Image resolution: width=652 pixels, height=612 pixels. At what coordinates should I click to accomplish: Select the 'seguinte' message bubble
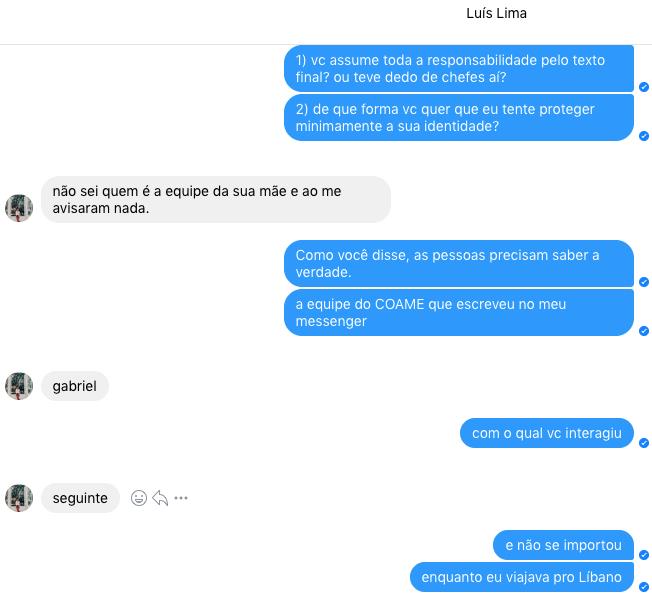coord(80,498)
